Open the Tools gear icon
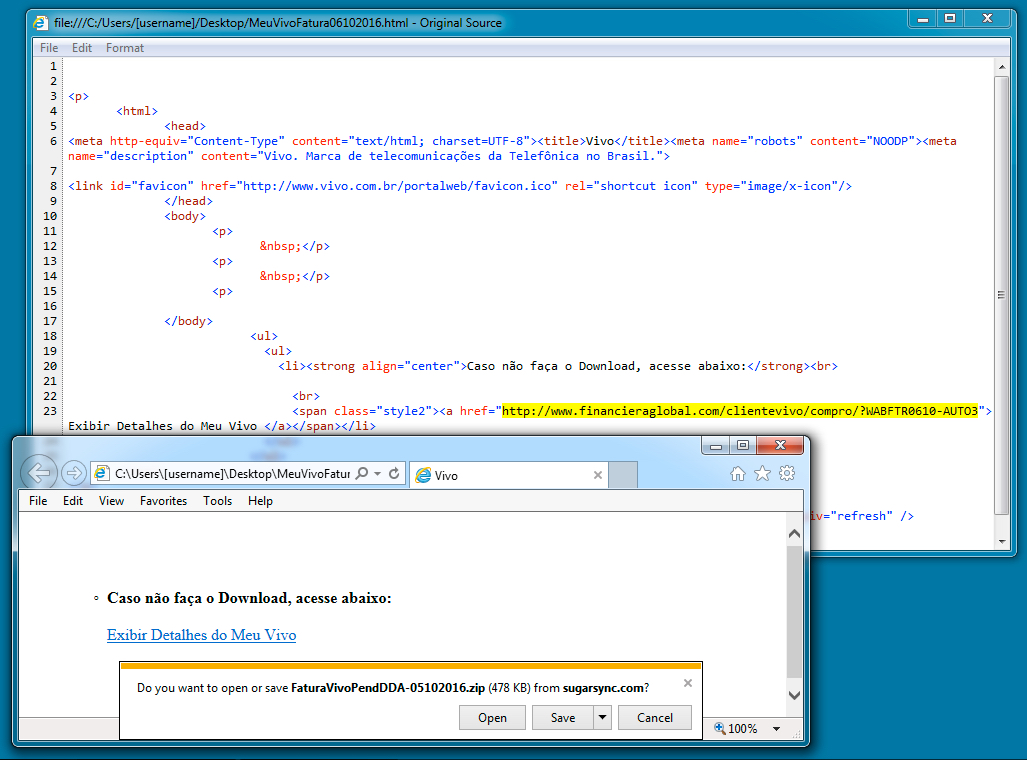Screen dimensions: 1027x760 [x=787, y=474]
